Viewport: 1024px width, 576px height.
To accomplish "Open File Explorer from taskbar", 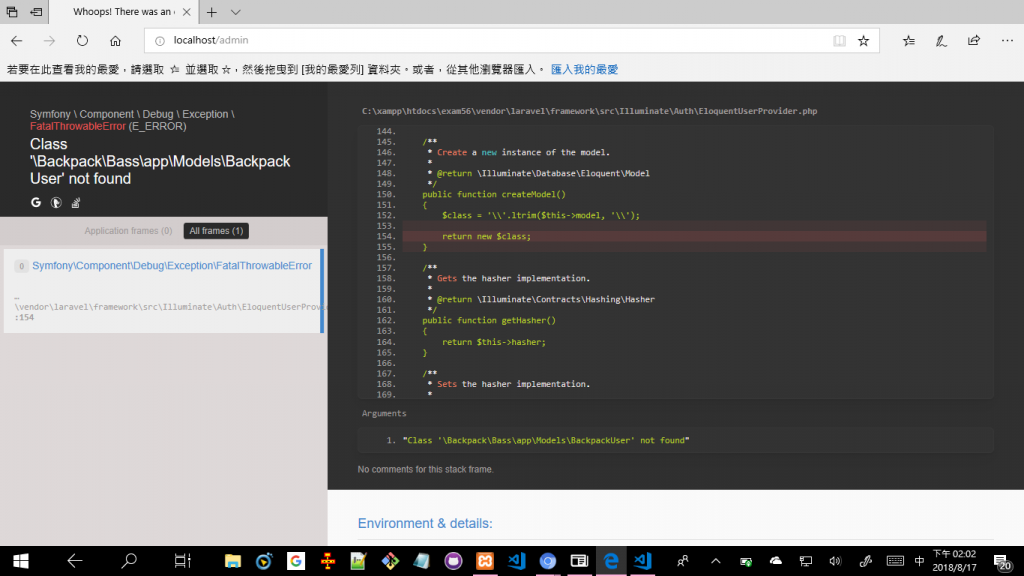I will 232,561.
